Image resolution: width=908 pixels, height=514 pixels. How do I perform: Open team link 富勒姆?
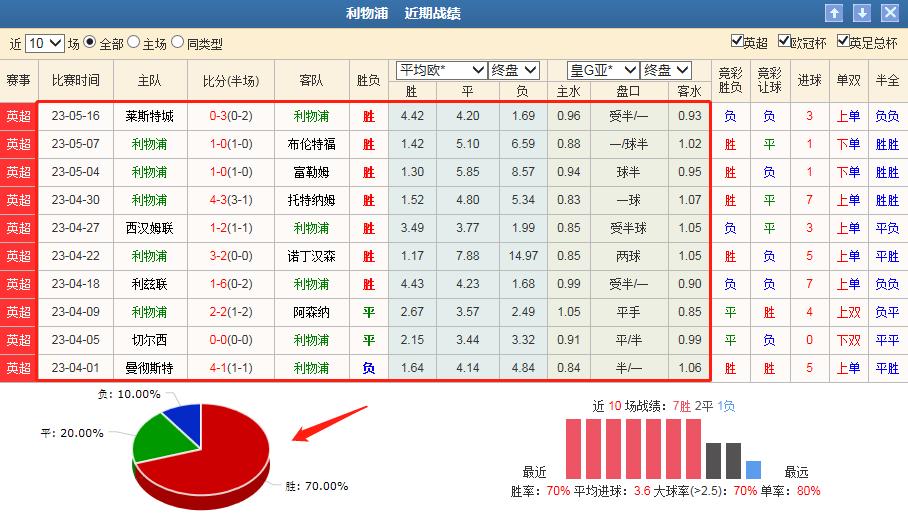[312, 172]
